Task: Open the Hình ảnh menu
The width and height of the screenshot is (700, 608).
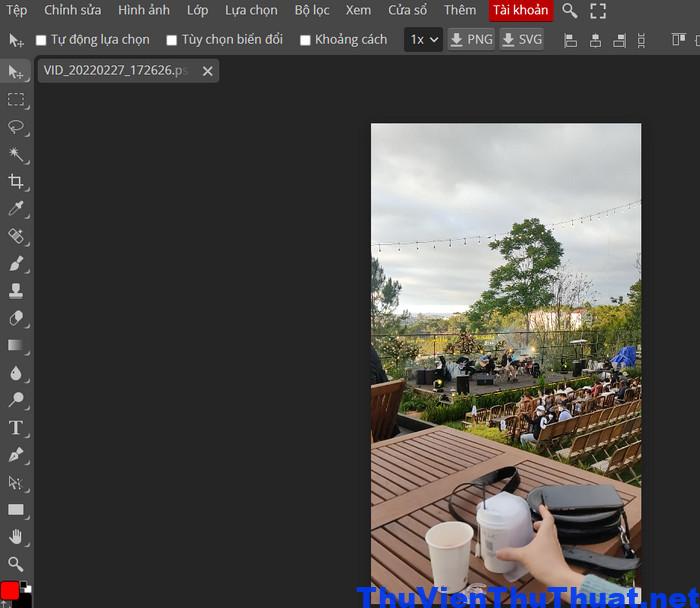Action: coord(144,10)
